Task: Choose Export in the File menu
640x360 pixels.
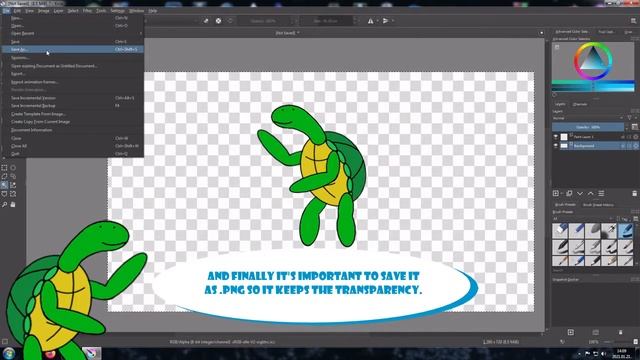Action: click(x=73, y=74)
